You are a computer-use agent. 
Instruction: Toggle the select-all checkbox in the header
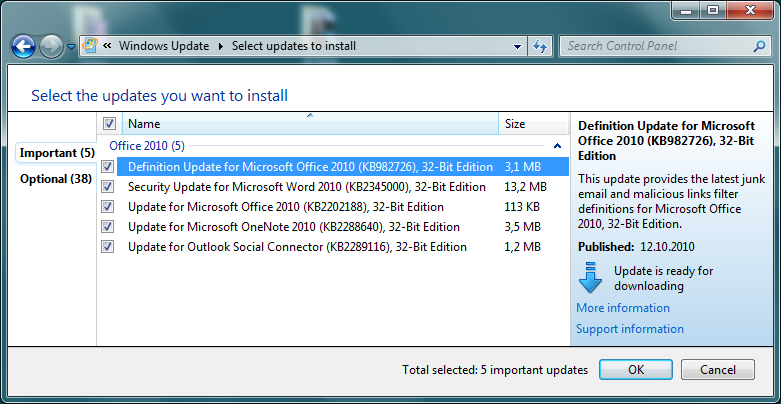109,124
